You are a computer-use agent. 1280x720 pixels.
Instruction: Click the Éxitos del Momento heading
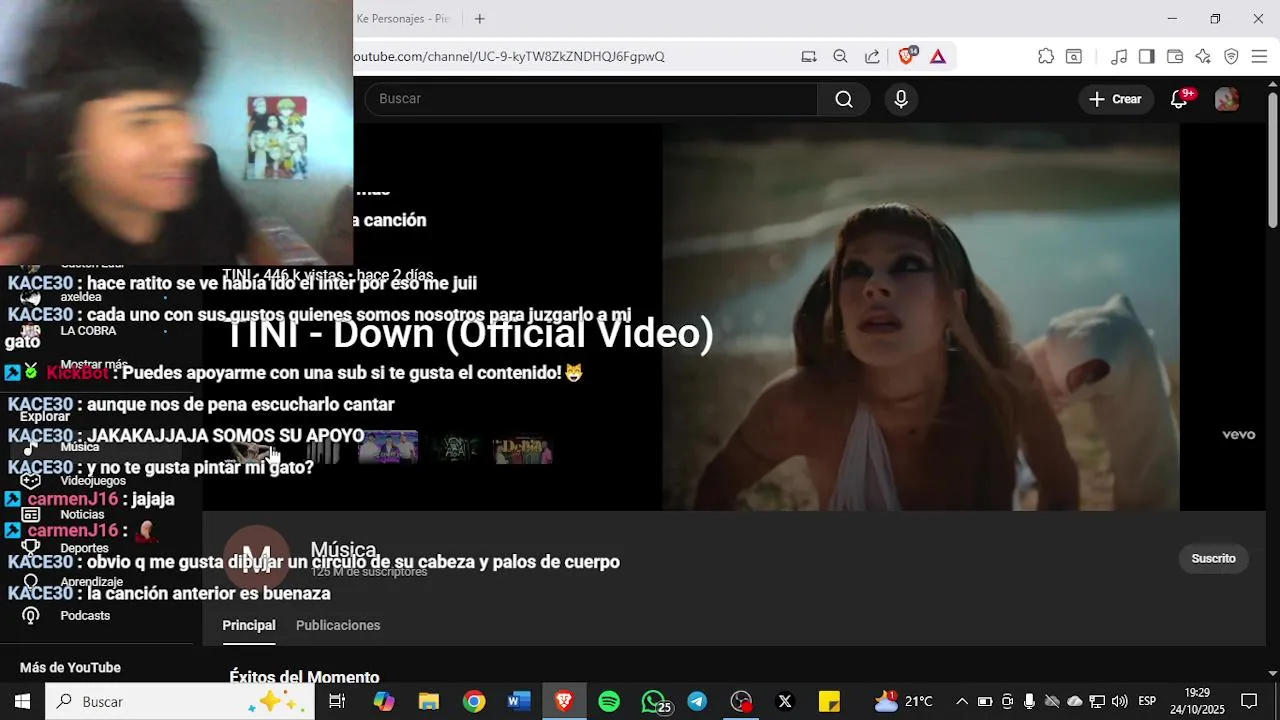(304, 677)
